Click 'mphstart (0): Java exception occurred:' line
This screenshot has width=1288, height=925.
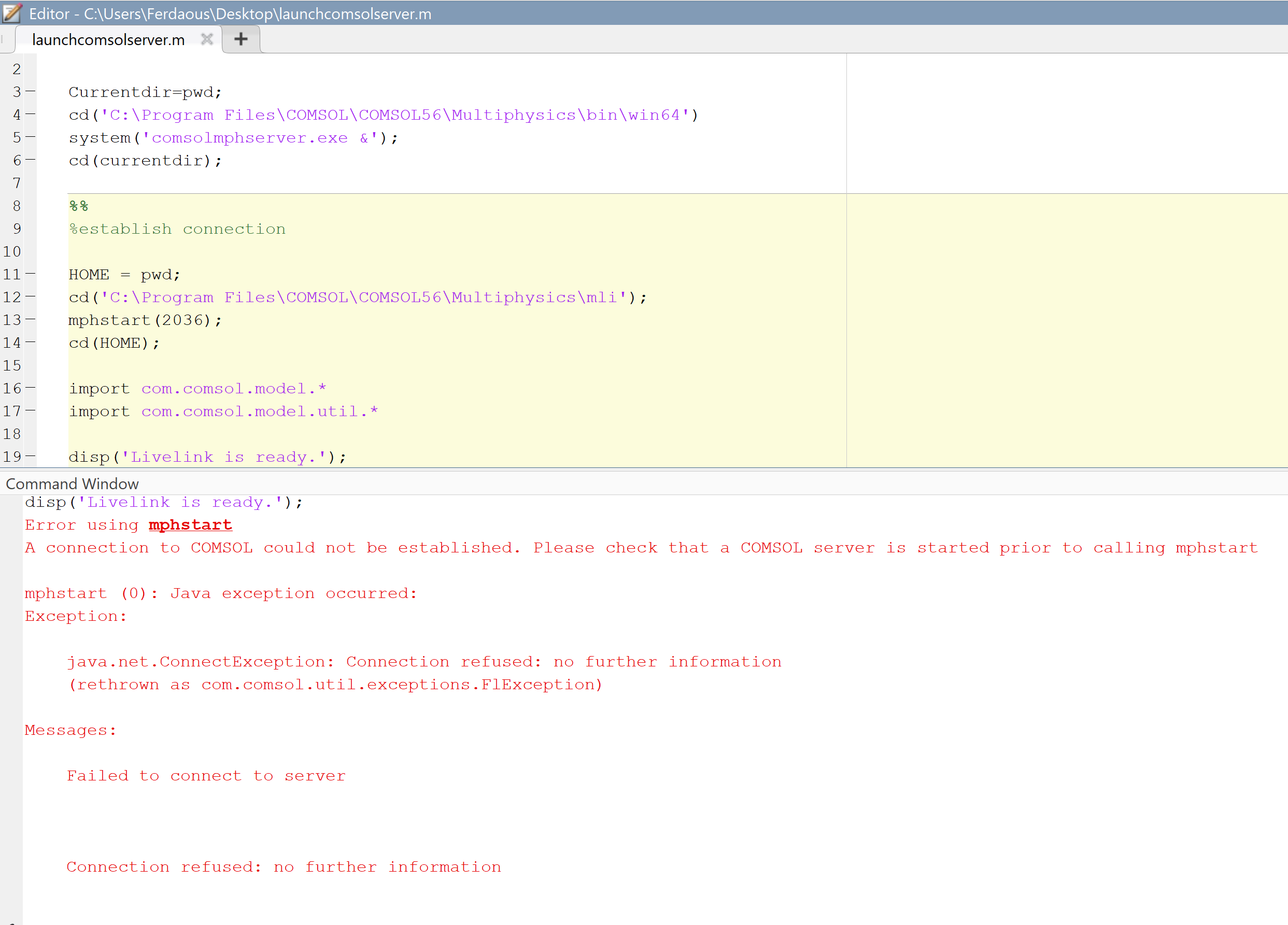click(221, 593)
